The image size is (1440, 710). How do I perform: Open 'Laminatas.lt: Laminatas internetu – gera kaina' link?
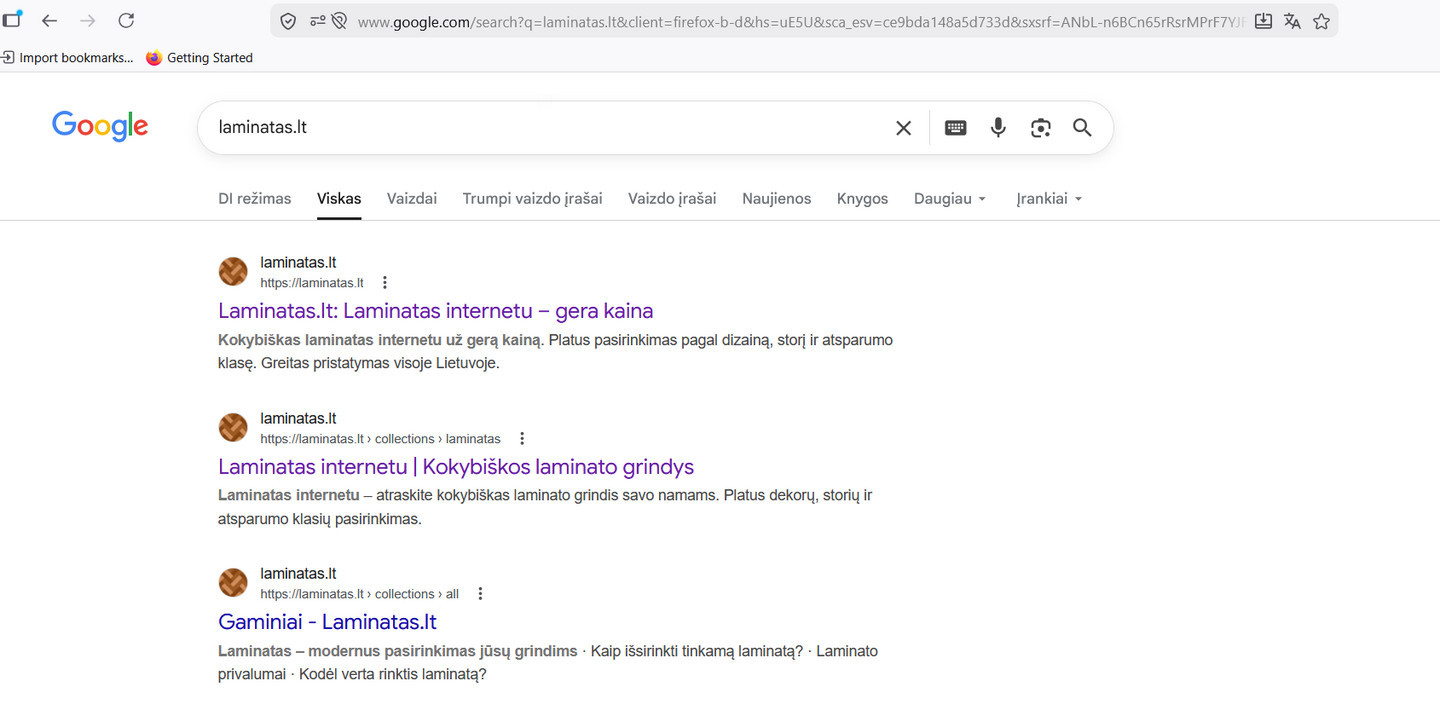435,311
